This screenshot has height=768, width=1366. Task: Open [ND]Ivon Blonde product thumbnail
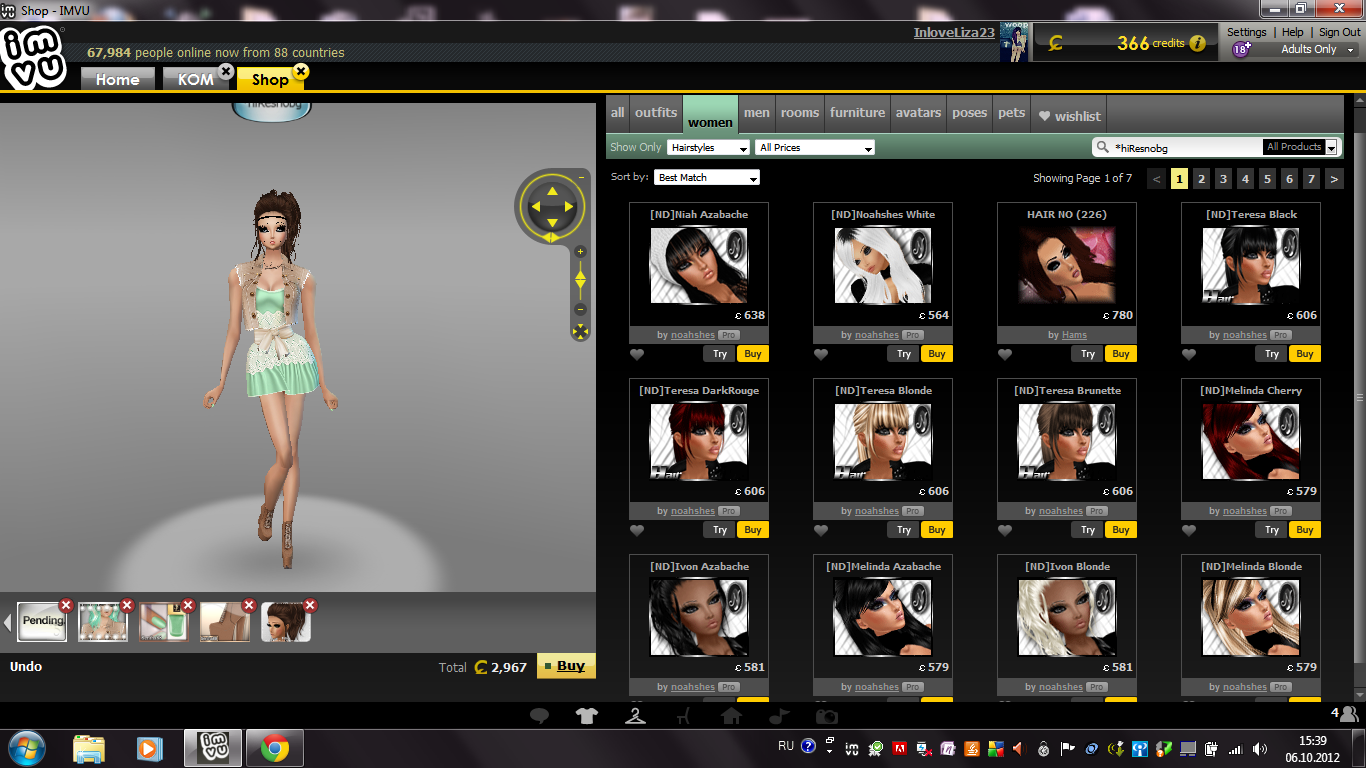pos(1066,618)
